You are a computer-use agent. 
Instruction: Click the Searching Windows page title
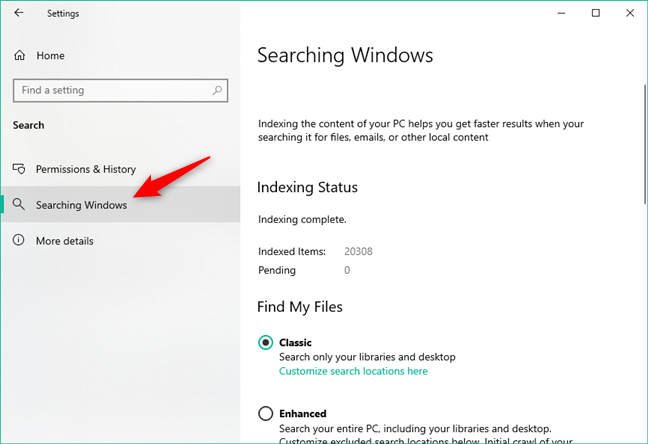coord(345,55)
